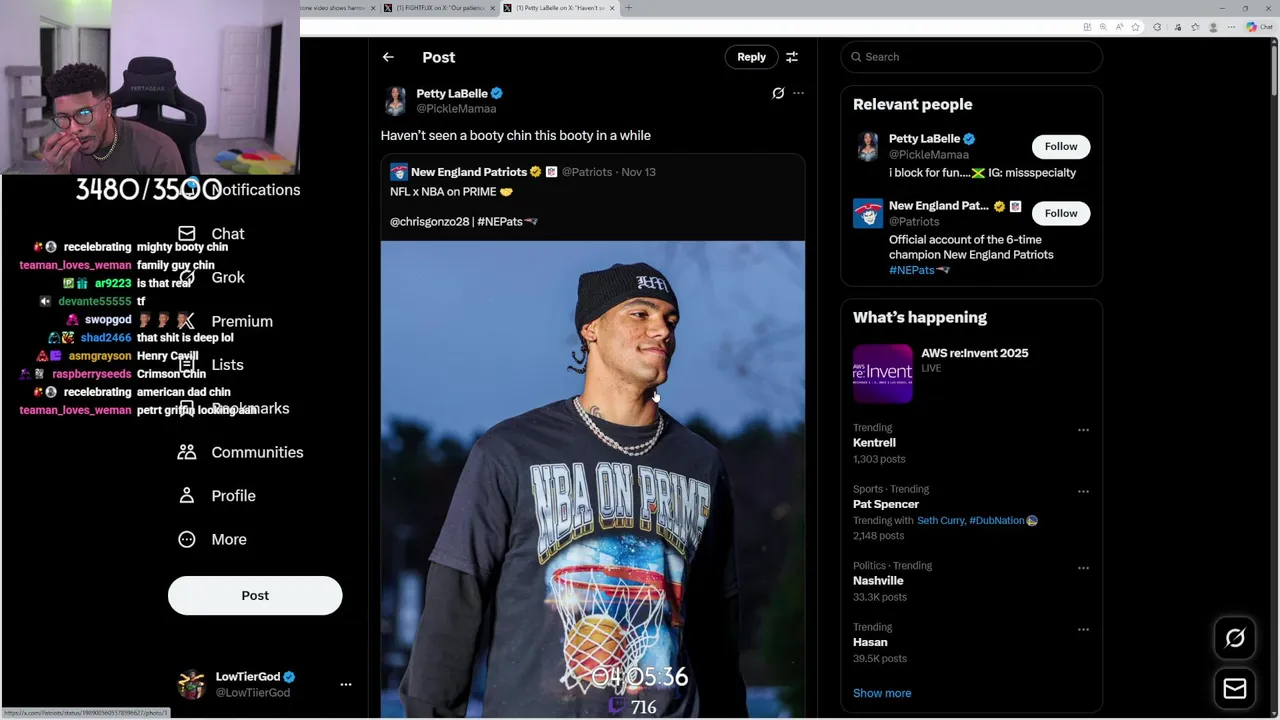This screenshot has width=1280, height=720.
Task: Click the Grok icon on Petty LaBelle's post
Action: coord(778,93)
